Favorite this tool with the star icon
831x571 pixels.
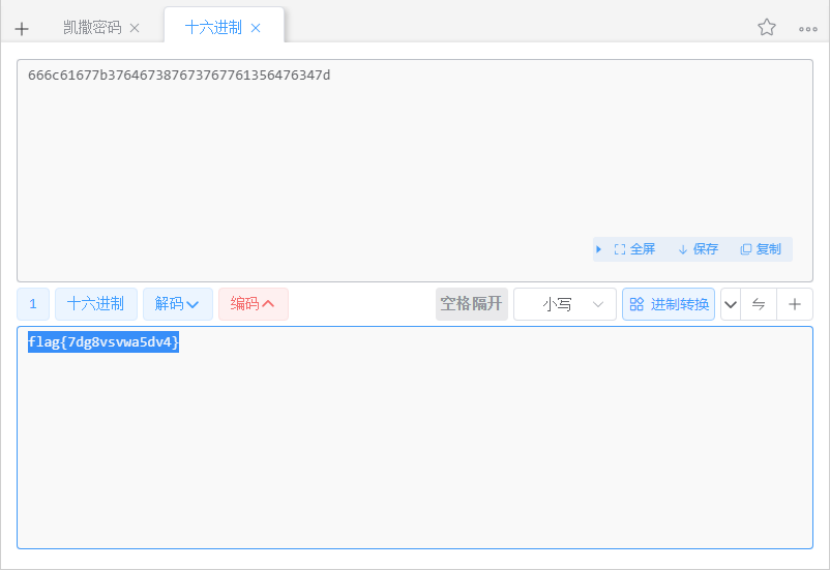tap(766, 27)
